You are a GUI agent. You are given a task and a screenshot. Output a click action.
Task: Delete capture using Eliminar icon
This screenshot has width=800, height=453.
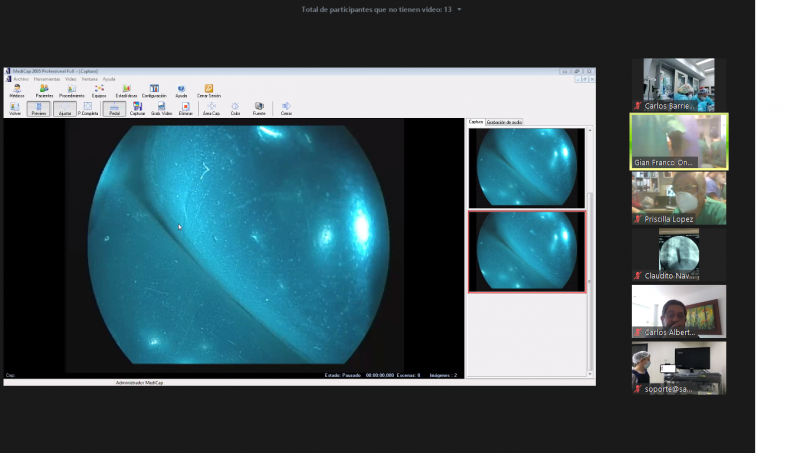(x=185, y=108)
